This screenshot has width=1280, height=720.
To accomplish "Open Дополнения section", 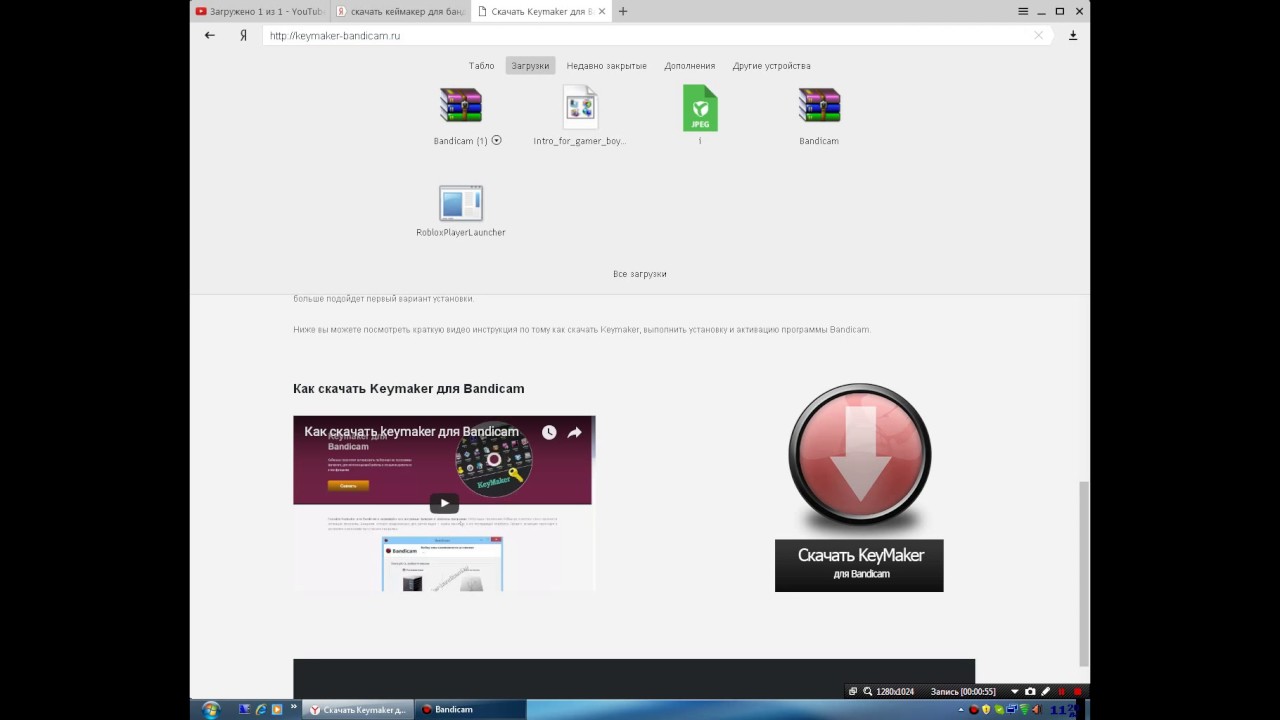I will (690, 66).
